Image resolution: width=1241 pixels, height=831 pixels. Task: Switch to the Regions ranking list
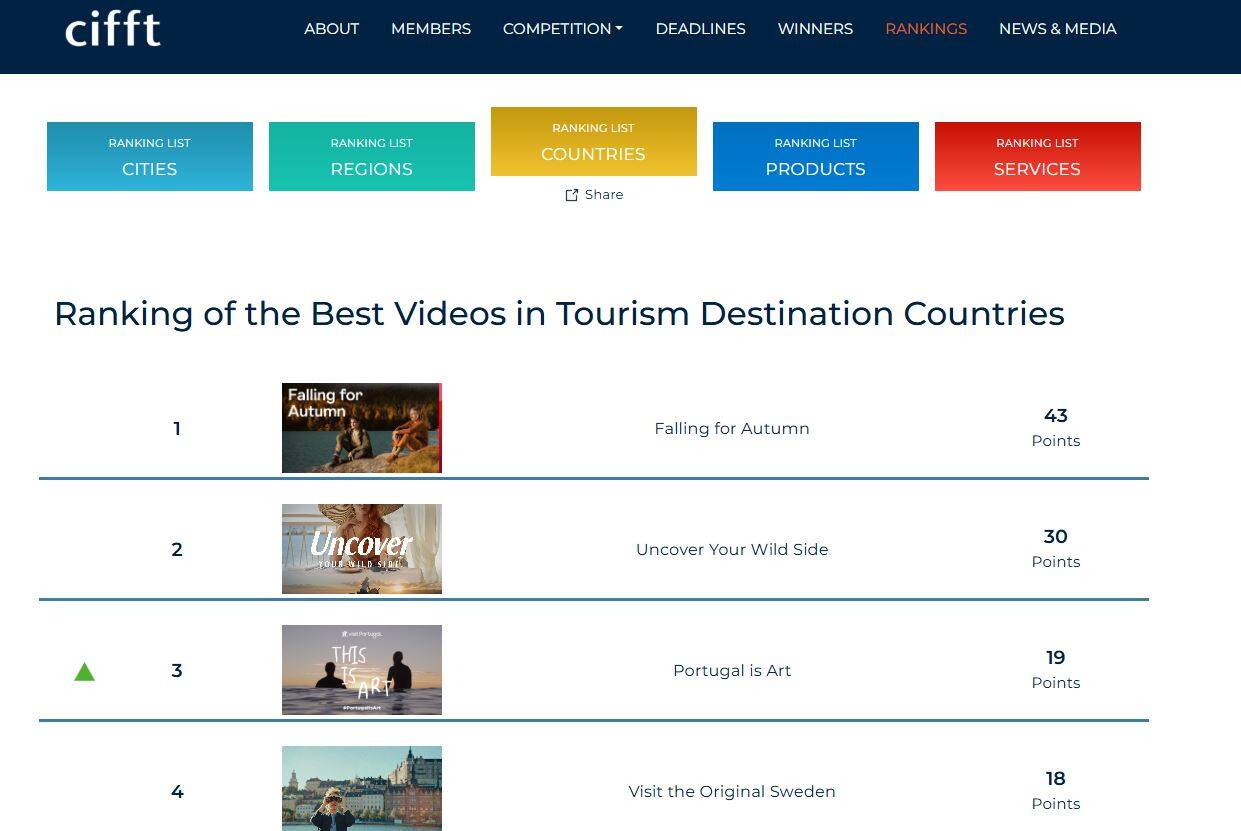[x=372, y=157]
